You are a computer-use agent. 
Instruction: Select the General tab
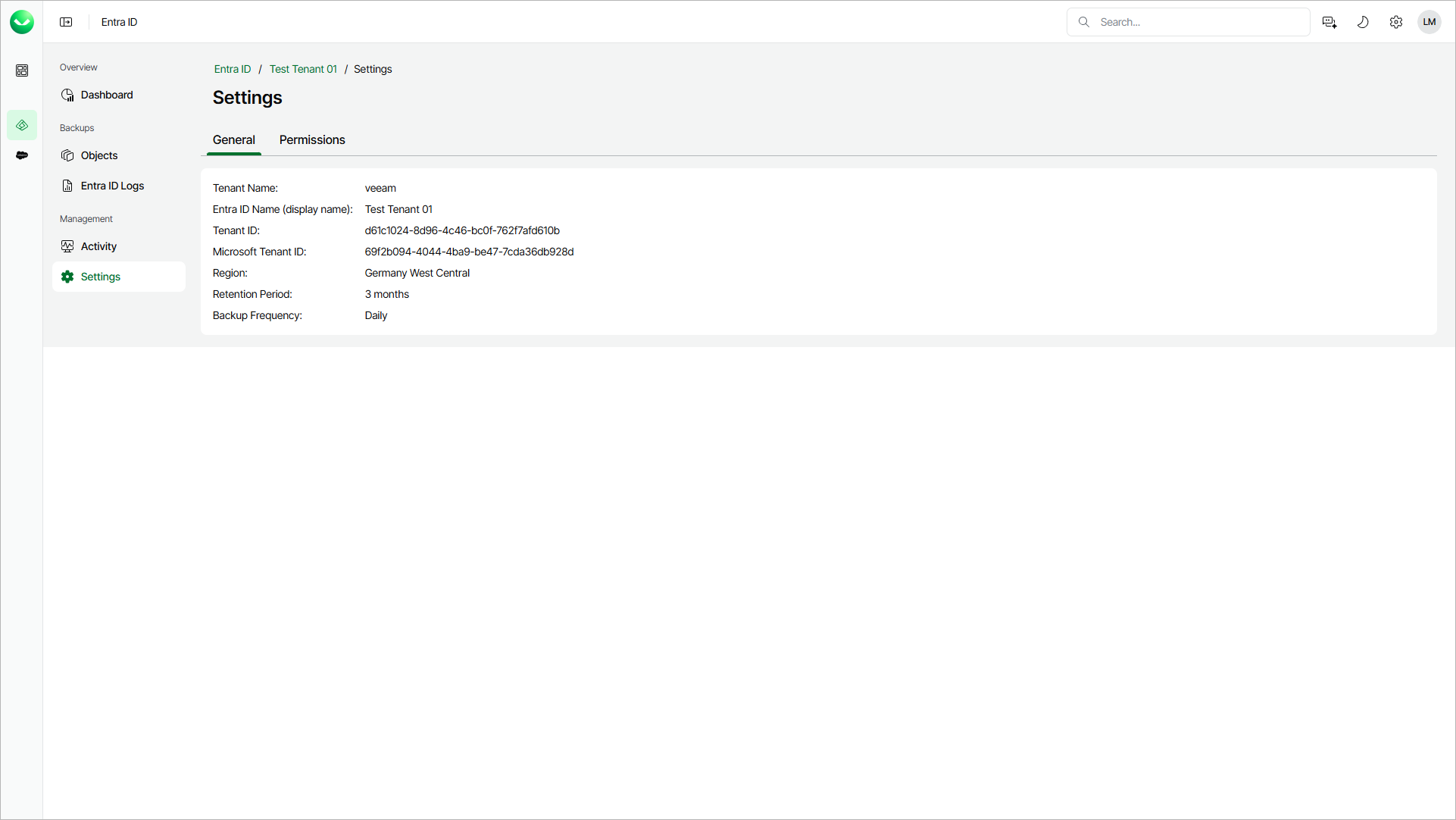tap(233, 139)
